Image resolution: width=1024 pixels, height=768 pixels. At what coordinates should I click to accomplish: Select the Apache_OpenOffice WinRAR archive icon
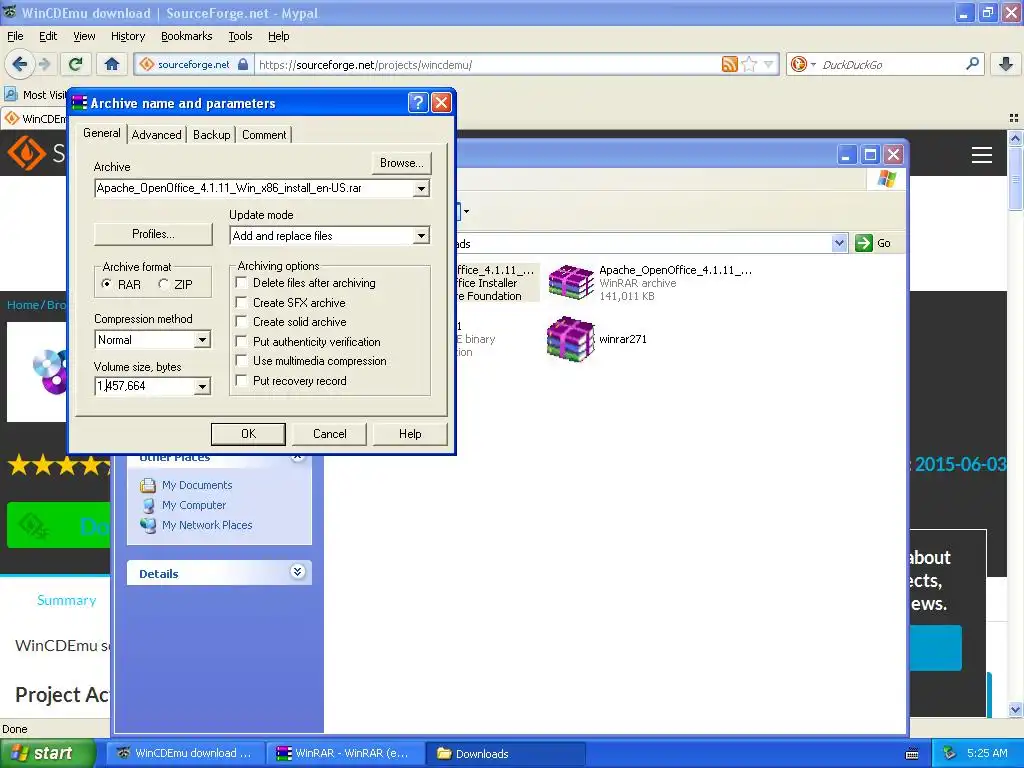tap(571, 283)
